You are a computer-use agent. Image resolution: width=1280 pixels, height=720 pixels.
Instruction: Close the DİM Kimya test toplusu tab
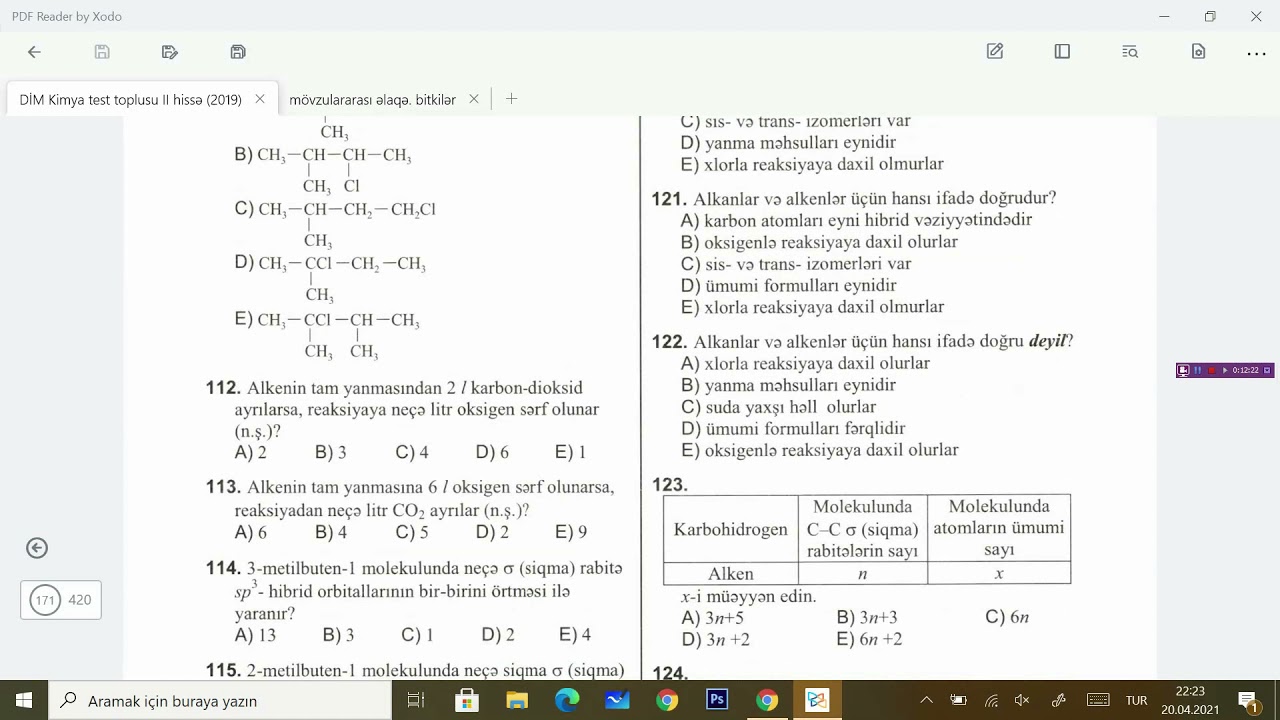click(260, 99)
